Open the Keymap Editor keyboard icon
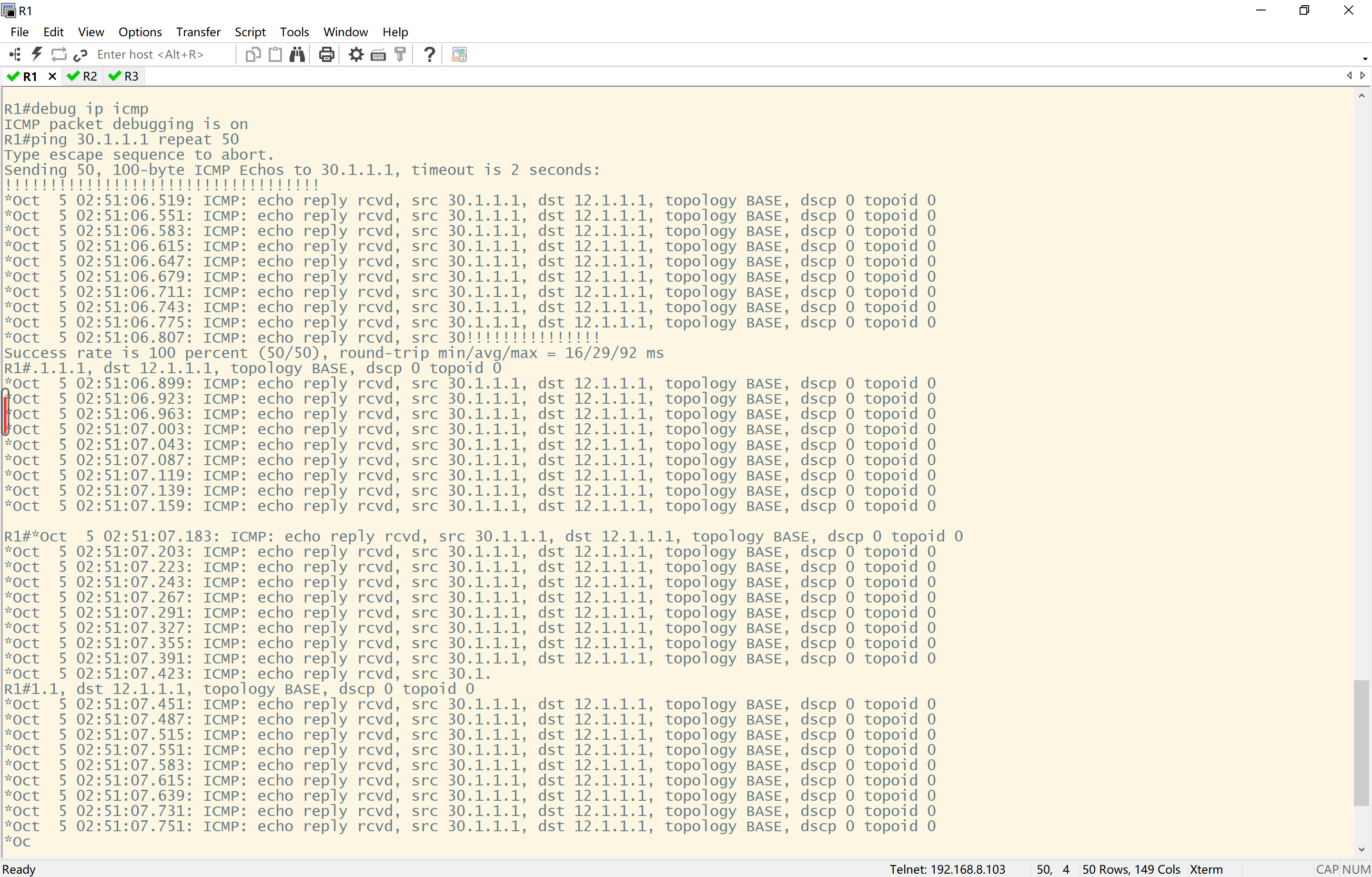Viewport: 1372px width, 877px height. point(378,55)
